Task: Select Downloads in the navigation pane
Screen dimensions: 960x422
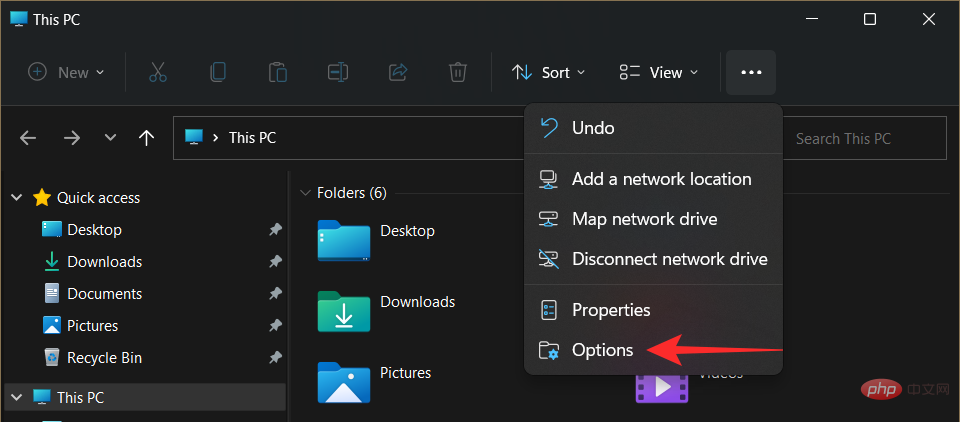Action: [x=104, y=262]
